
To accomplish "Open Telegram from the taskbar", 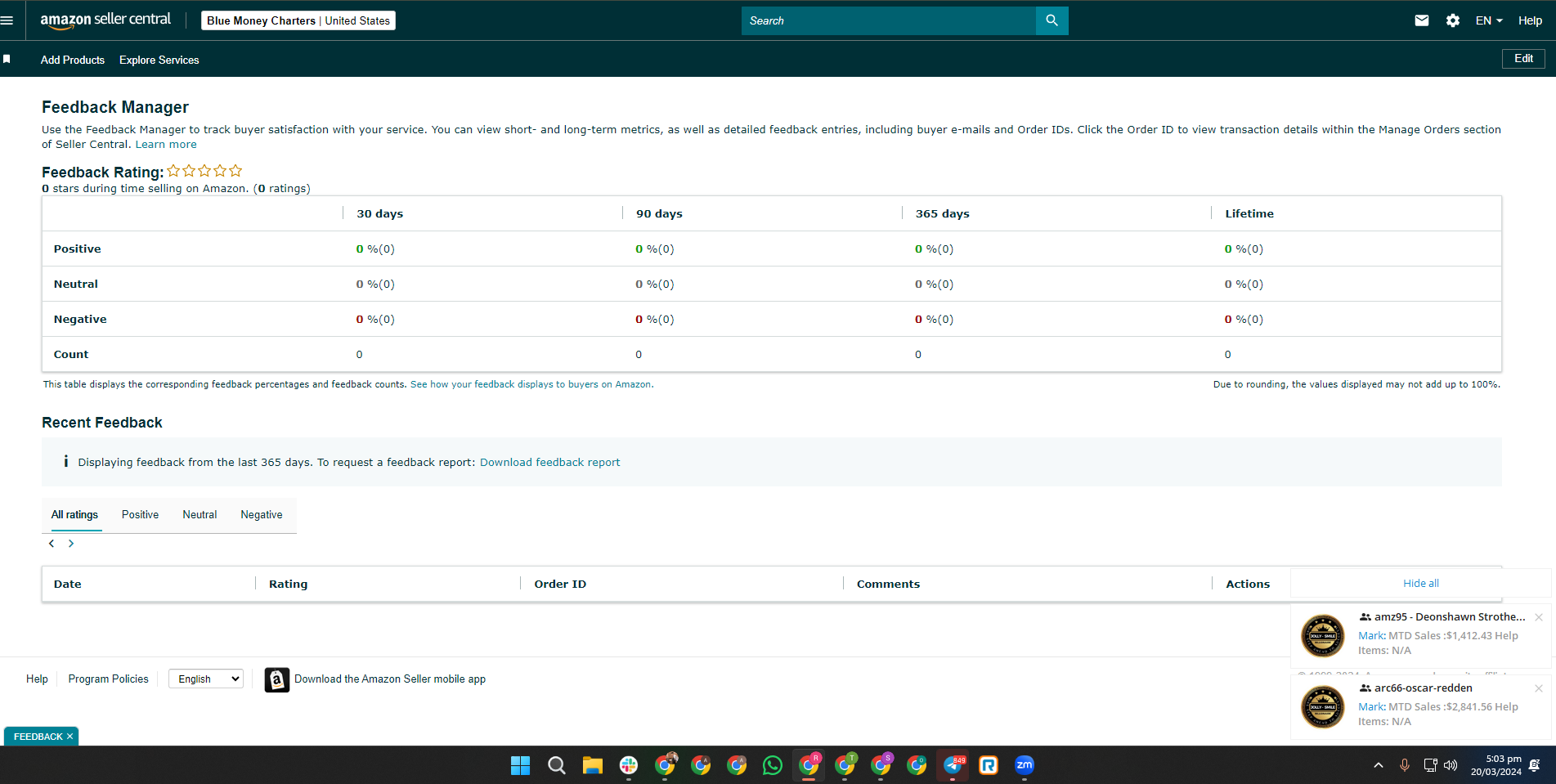I will pos(953,765).
